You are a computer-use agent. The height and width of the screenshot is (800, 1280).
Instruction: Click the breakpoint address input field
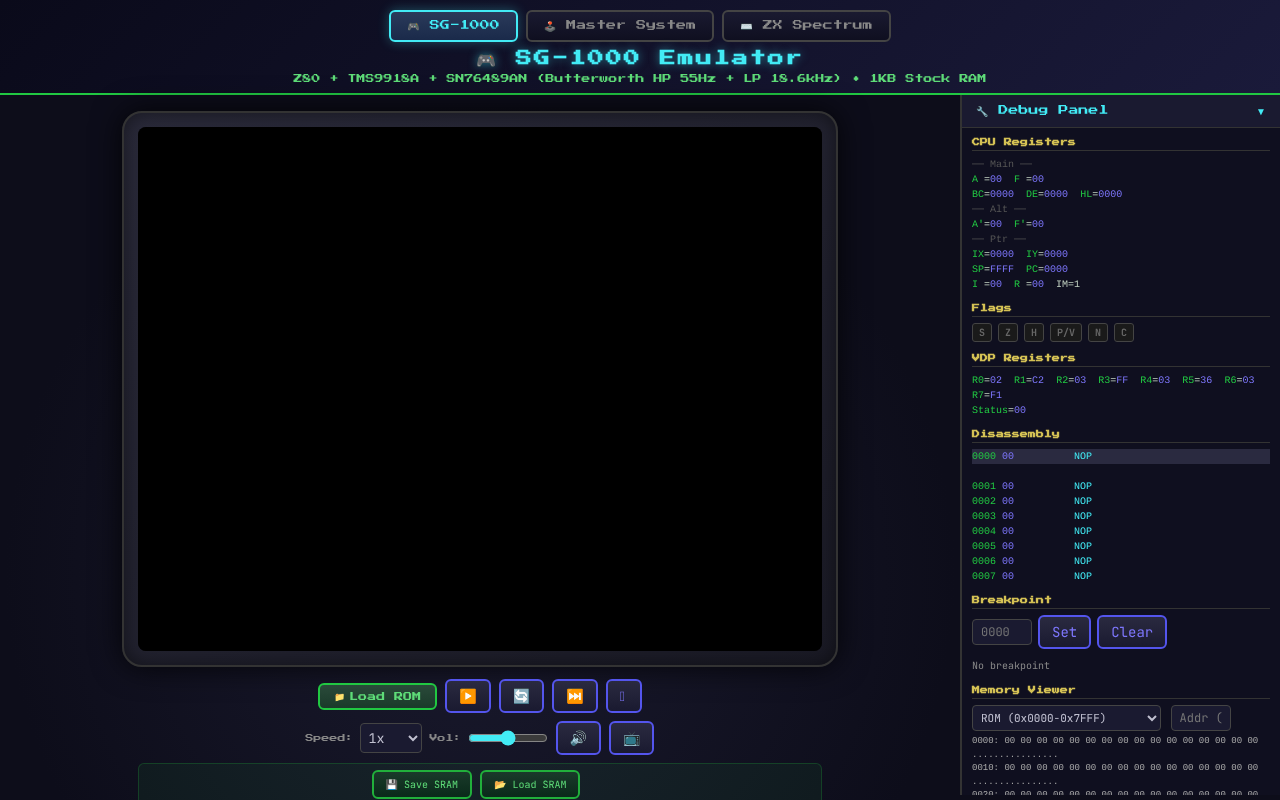point(1002,632)
